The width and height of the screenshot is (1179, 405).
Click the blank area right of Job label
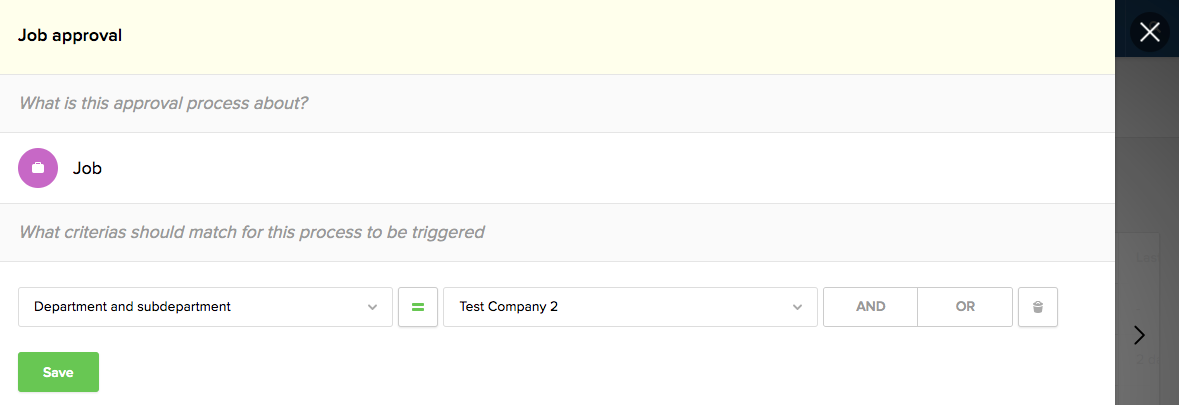tap(600, 168)
